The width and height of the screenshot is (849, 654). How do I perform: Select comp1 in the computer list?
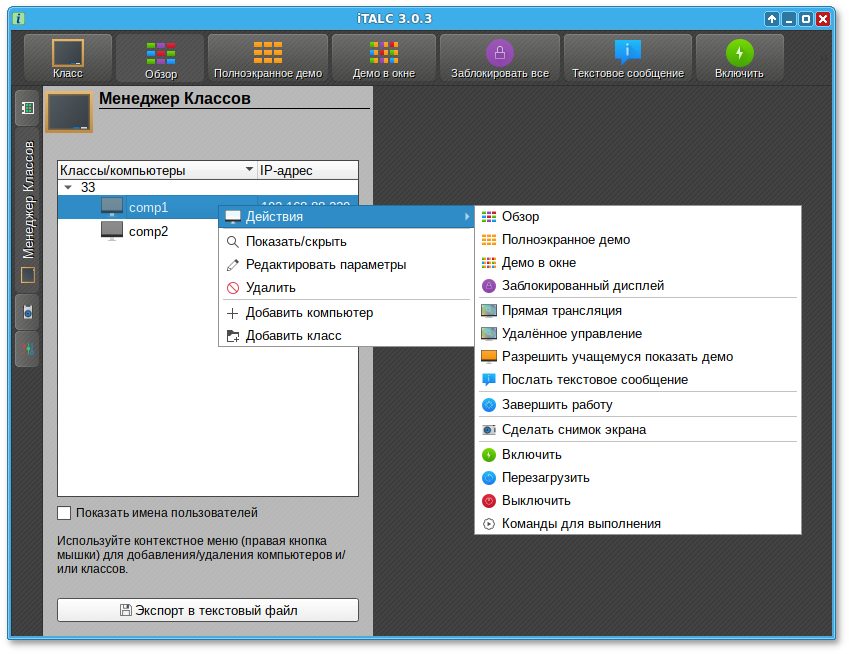click(148, 207)
